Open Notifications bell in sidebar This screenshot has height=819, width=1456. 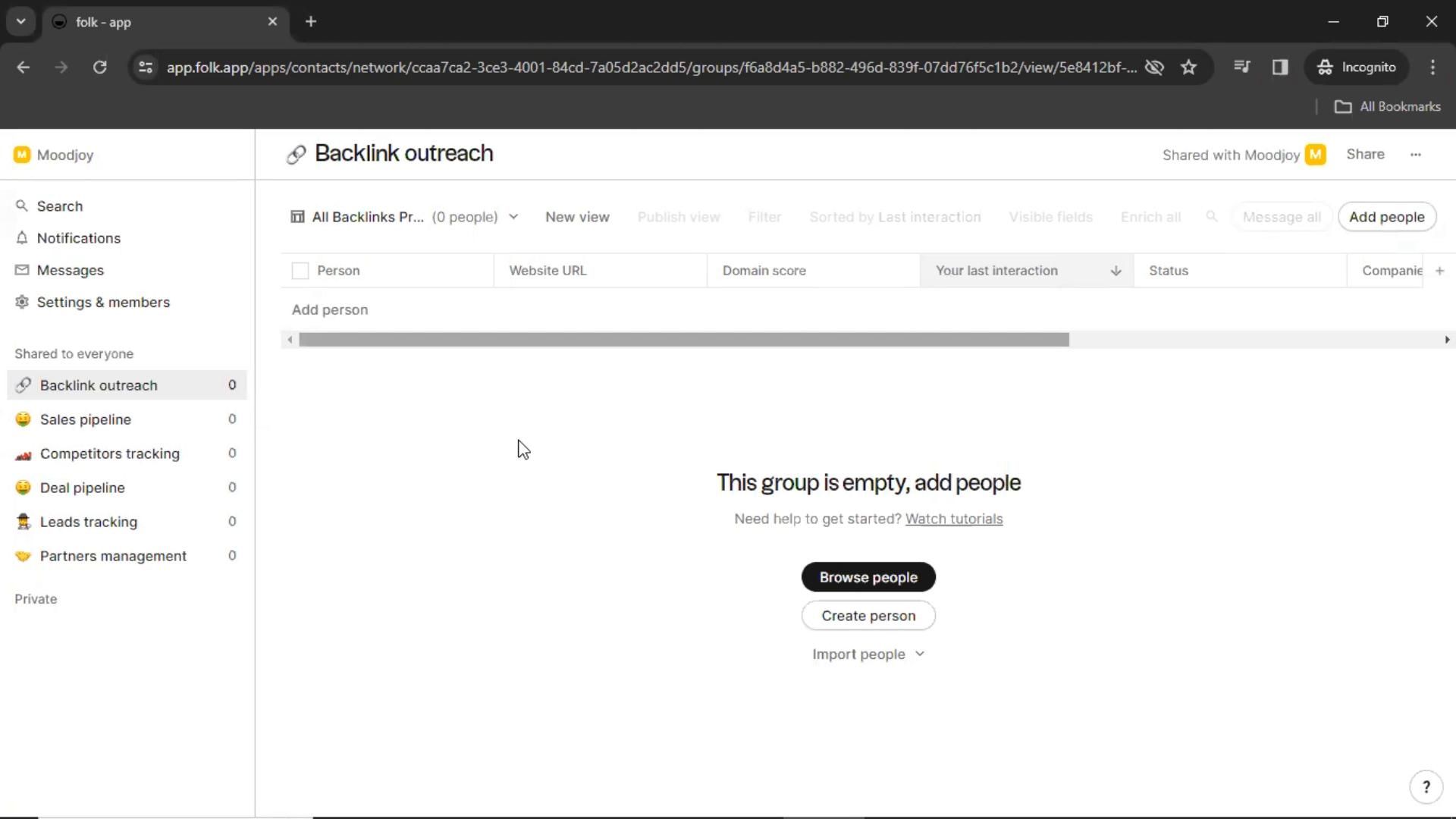22,238
